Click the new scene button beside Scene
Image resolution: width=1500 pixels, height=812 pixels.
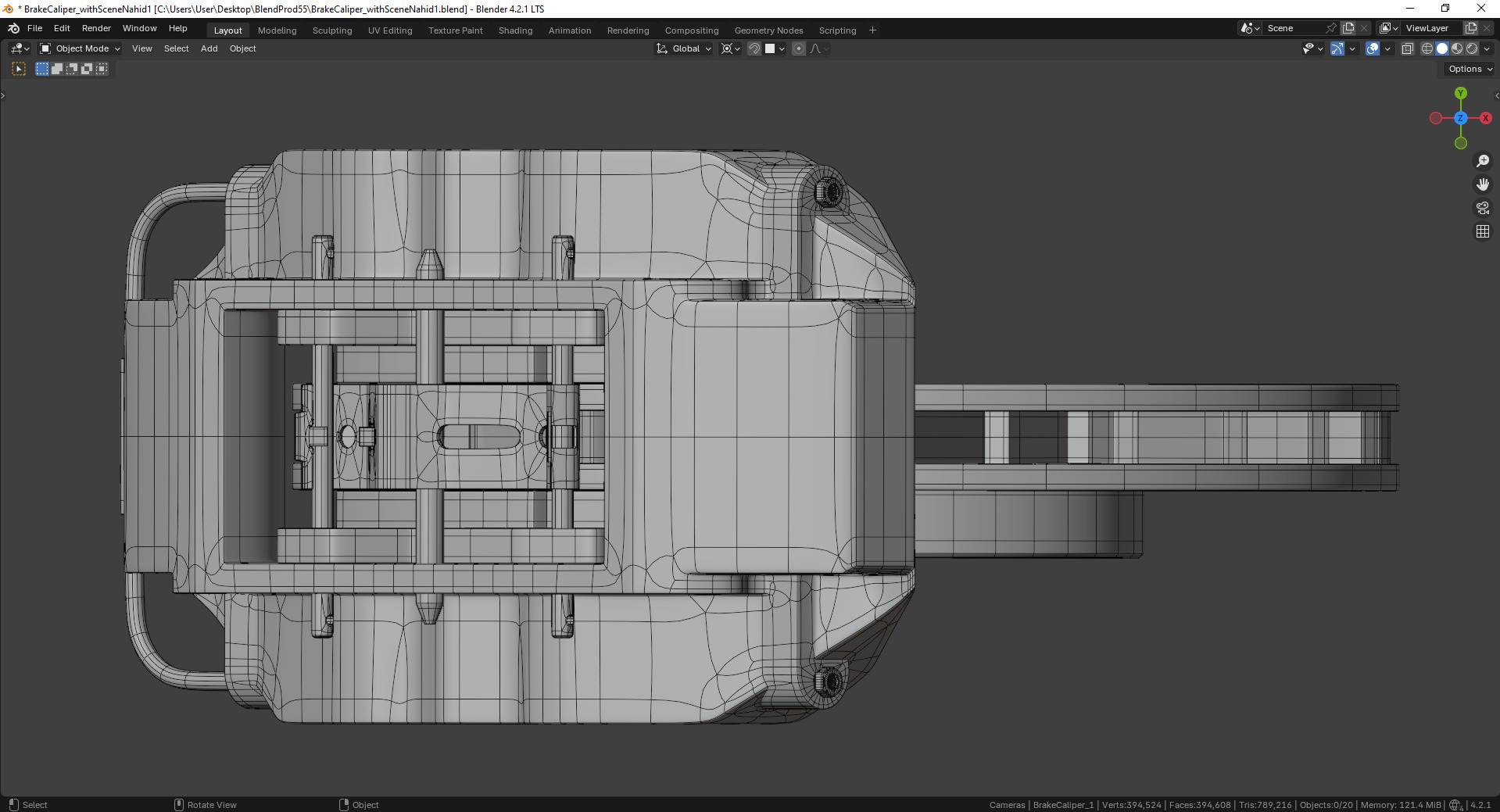click(x=1348, y=28)
